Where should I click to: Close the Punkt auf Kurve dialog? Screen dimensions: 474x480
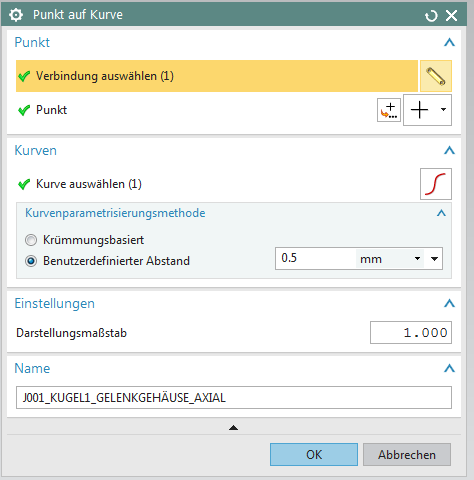pos(452,15)
